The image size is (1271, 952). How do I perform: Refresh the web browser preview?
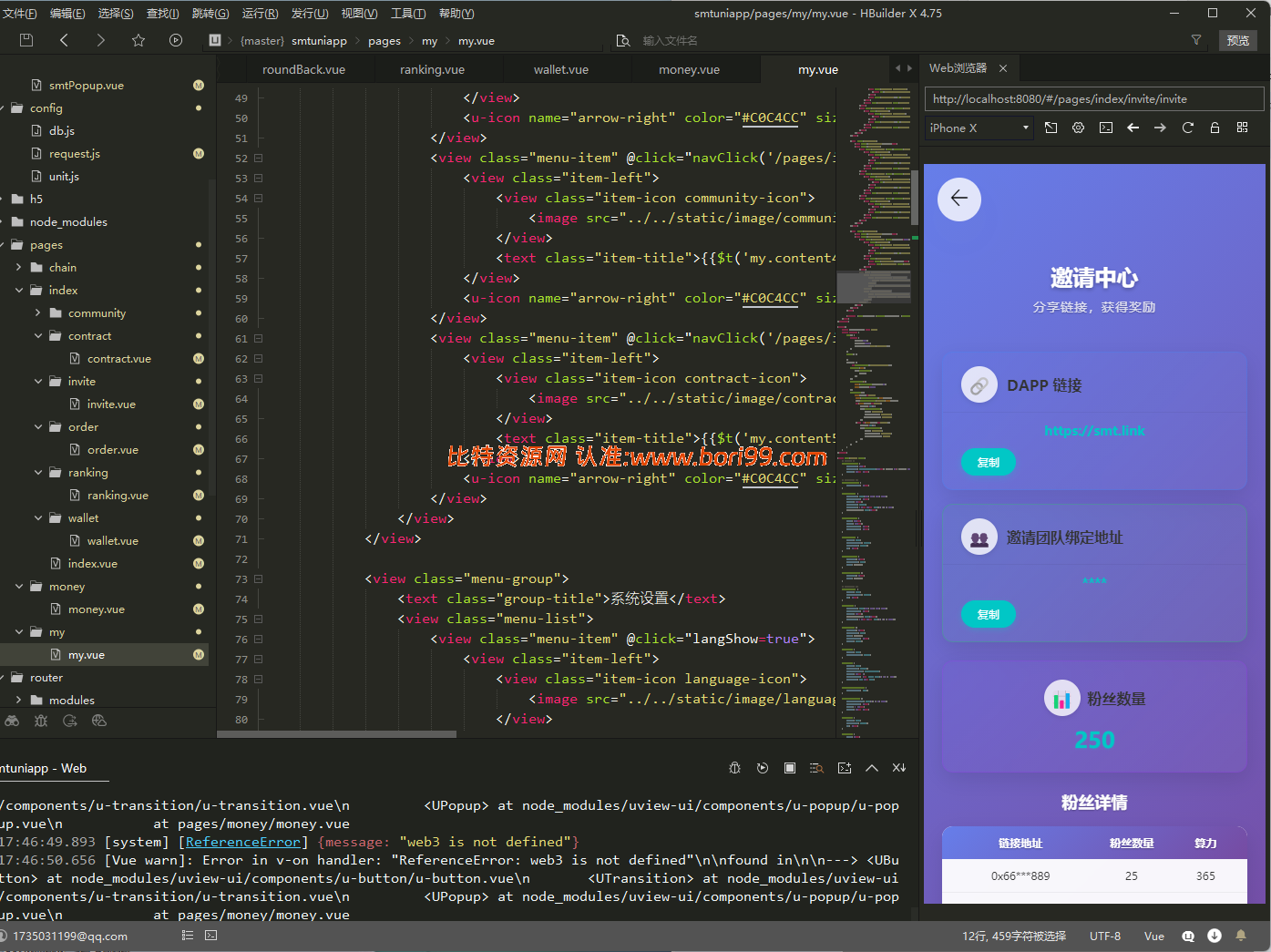coord(1188,128)
